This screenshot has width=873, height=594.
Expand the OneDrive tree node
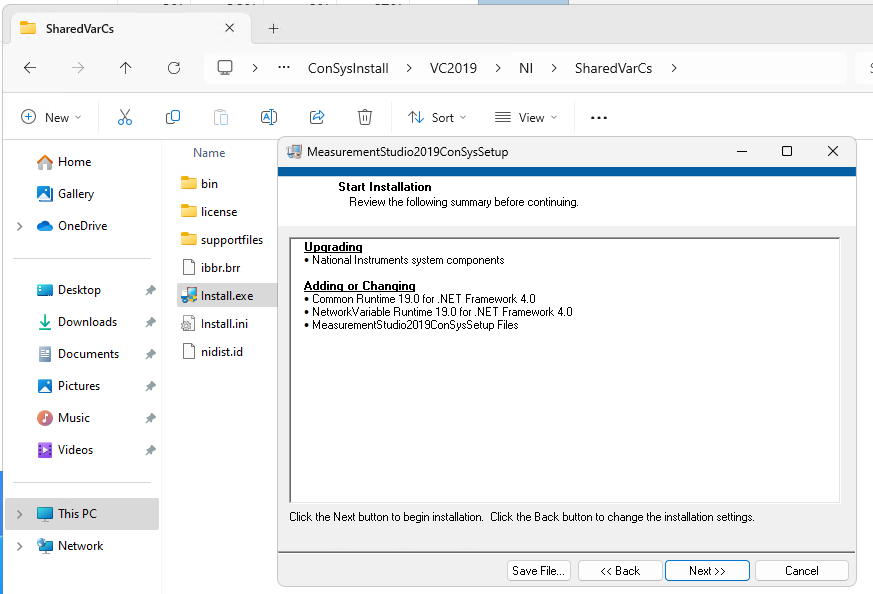coord(19,226)
